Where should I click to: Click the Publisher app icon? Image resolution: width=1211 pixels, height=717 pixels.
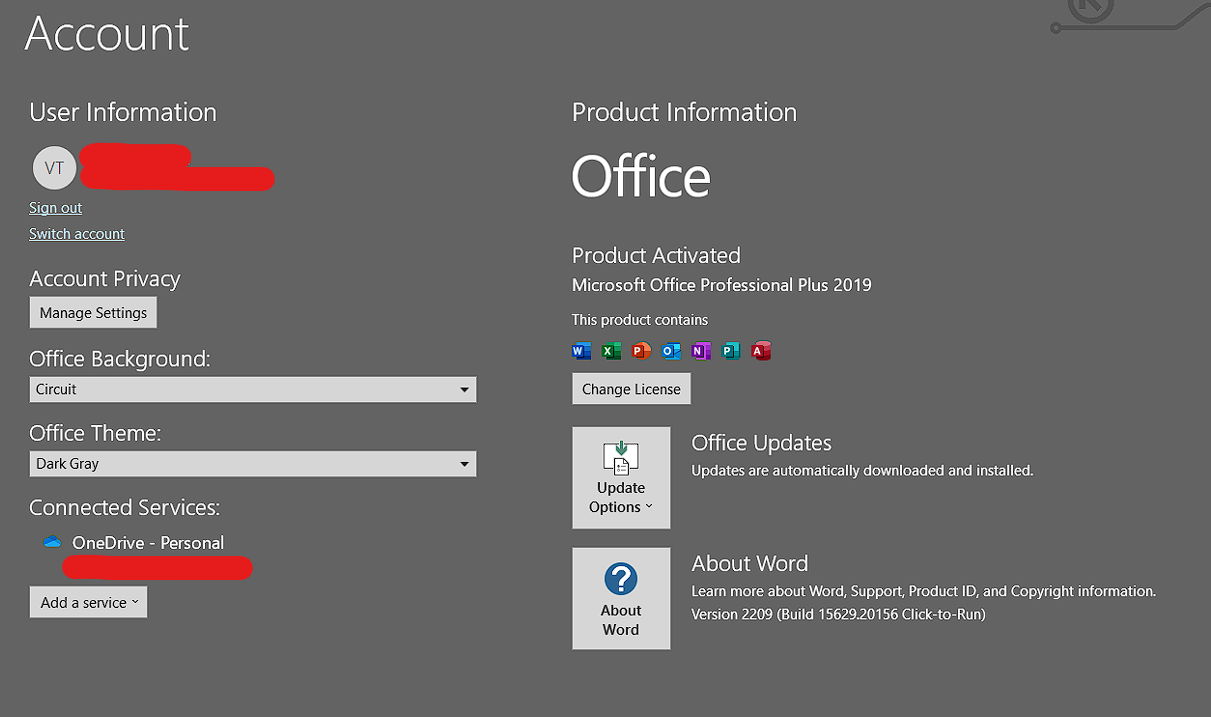(x=731, y=350)
